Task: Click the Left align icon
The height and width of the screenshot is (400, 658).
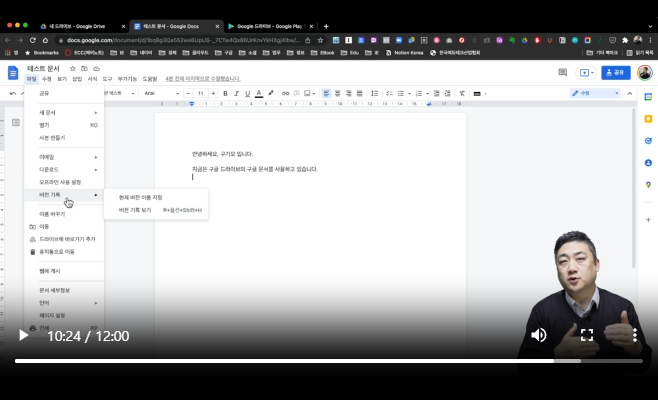Action: 326,93
